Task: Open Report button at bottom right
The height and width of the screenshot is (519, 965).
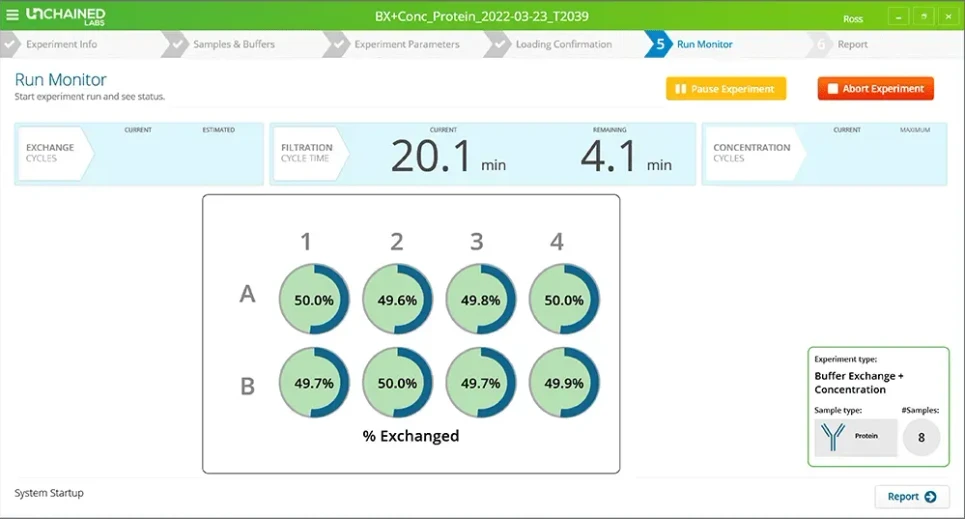Action: [x=912, y=496]
